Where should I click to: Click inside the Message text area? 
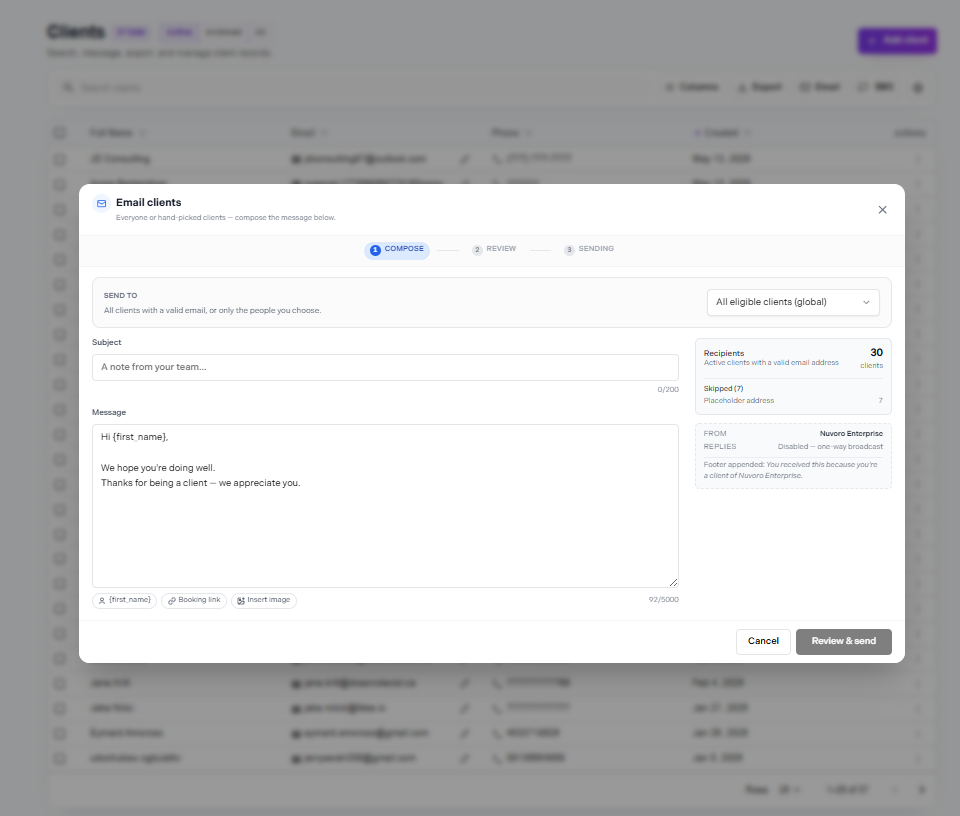click(x=385, y=506)
